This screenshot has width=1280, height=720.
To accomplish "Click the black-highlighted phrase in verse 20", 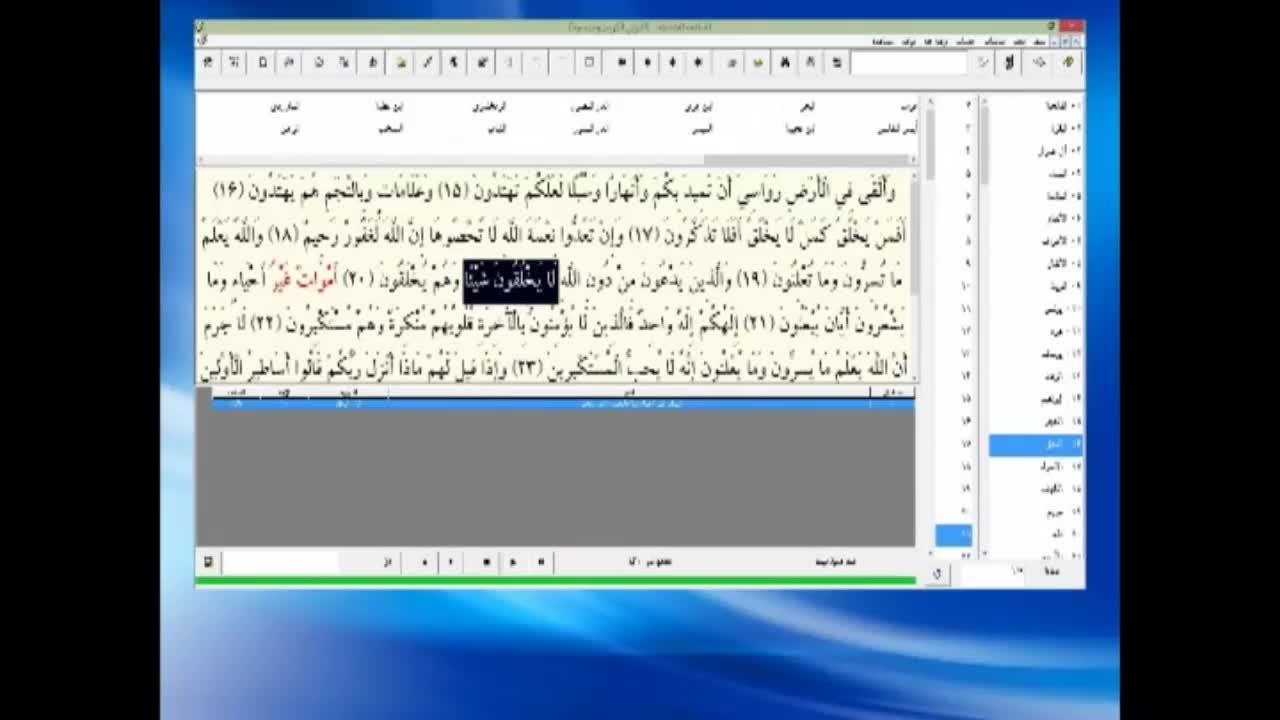I will [510, 281].
